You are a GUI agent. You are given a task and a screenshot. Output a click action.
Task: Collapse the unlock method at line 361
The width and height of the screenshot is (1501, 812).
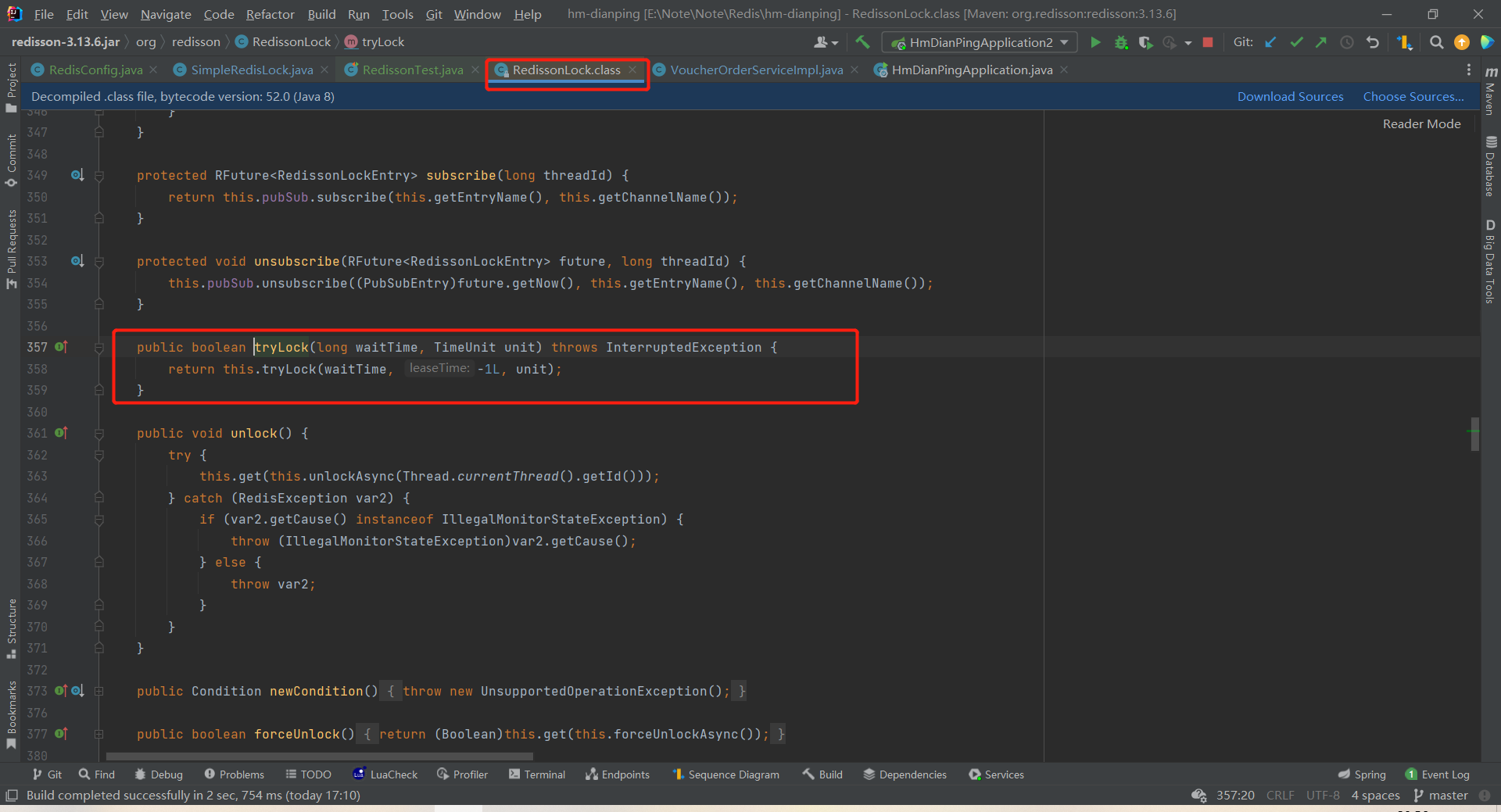[99, 433]
